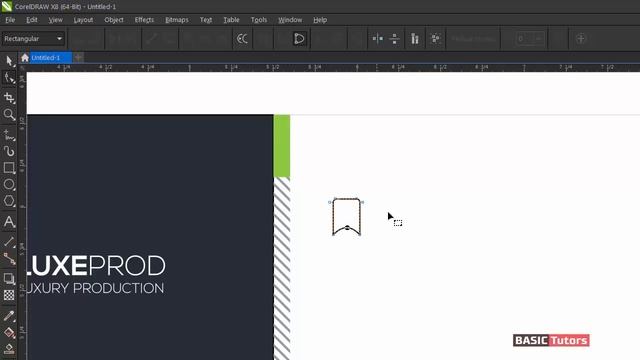Click the Welcome Screen home icon
This screenshot has height=360, width=640.
pyautogui.click(x=25, y=58)
